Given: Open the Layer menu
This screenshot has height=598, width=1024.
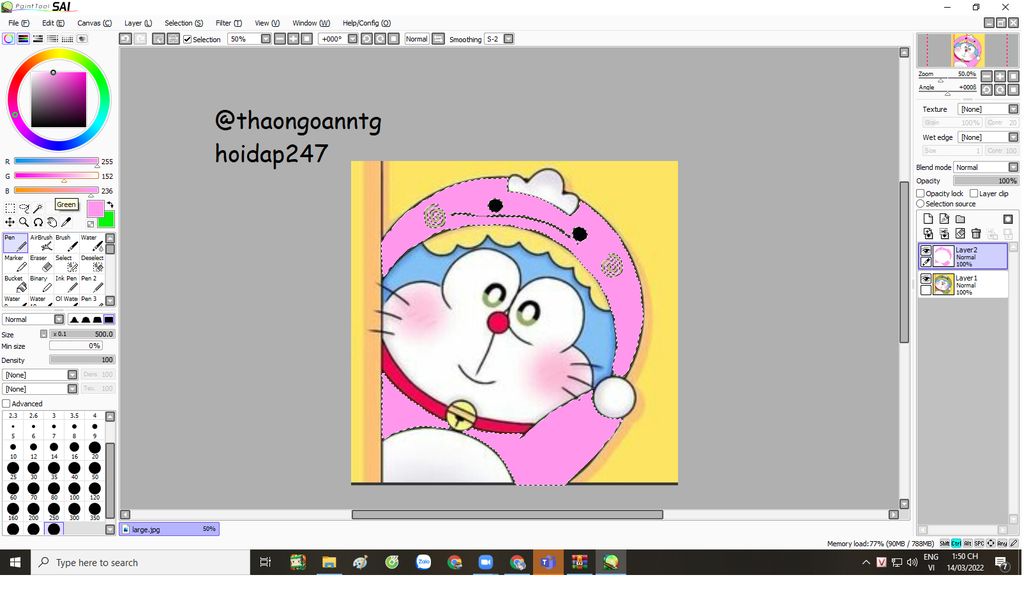Looking at the screenshot, I should [x=138, y=23].
